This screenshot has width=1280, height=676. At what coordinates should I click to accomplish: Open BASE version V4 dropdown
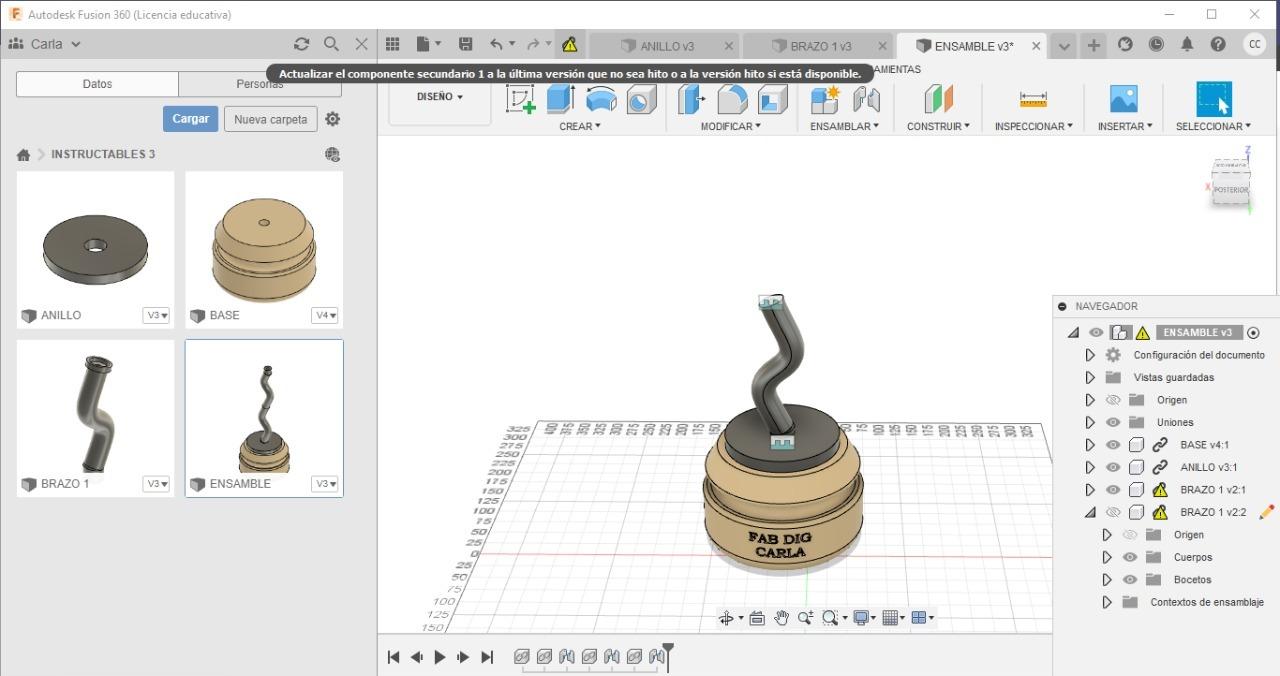(325, 315)
